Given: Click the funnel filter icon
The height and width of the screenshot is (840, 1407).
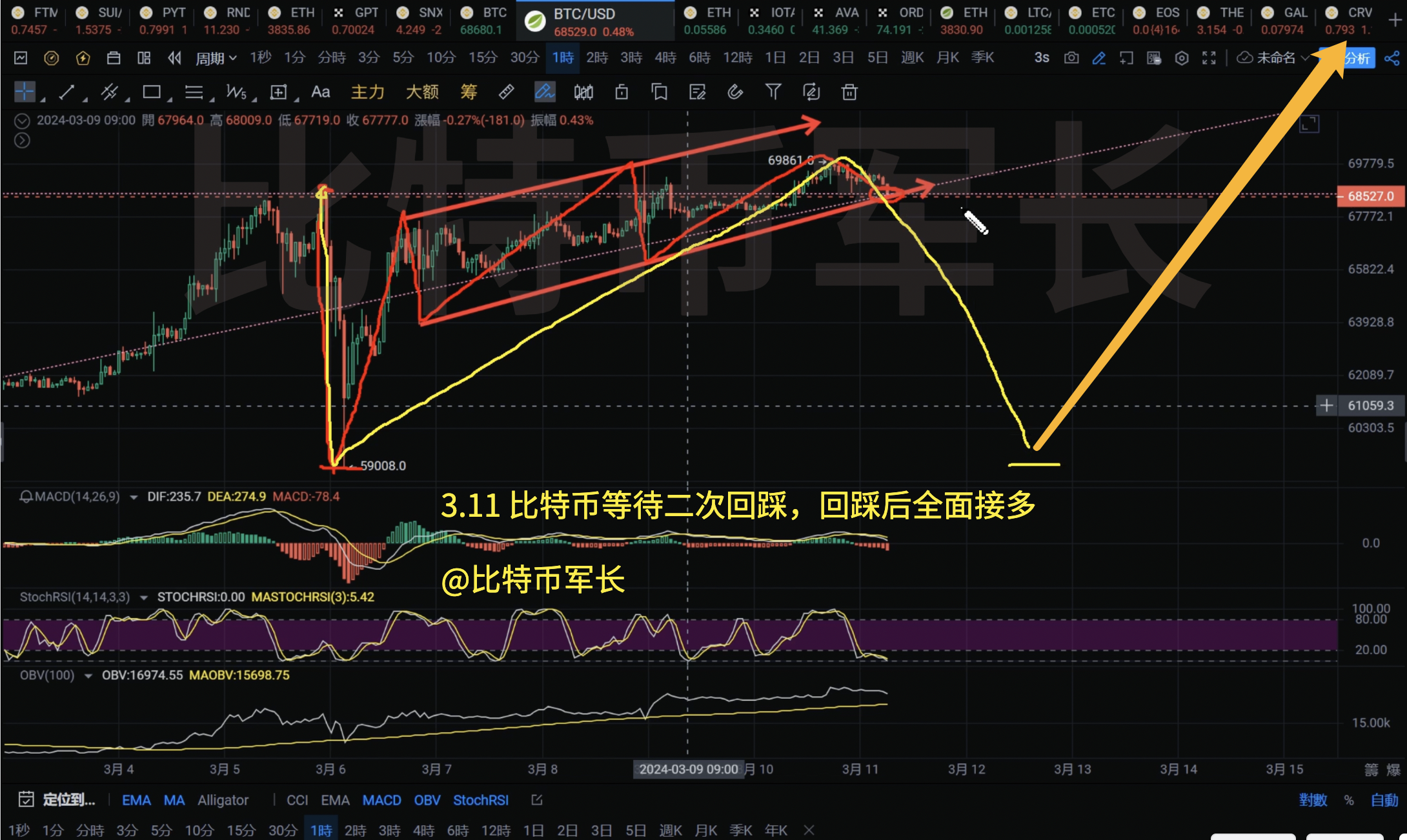Looking at the screenshot, I should [x=773, y=92].
